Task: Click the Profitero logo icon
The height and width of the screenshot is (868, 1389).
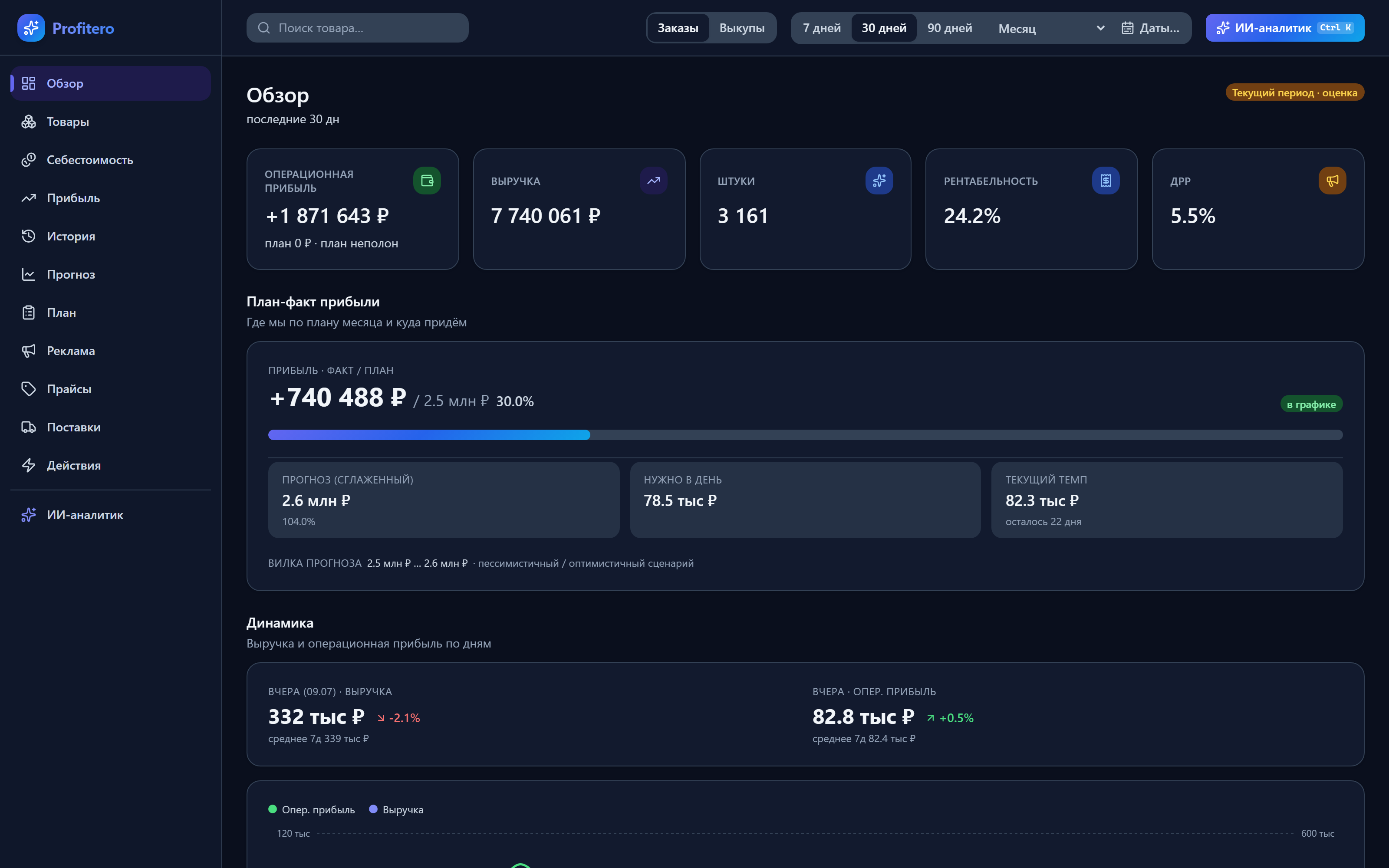Action: 31,28
